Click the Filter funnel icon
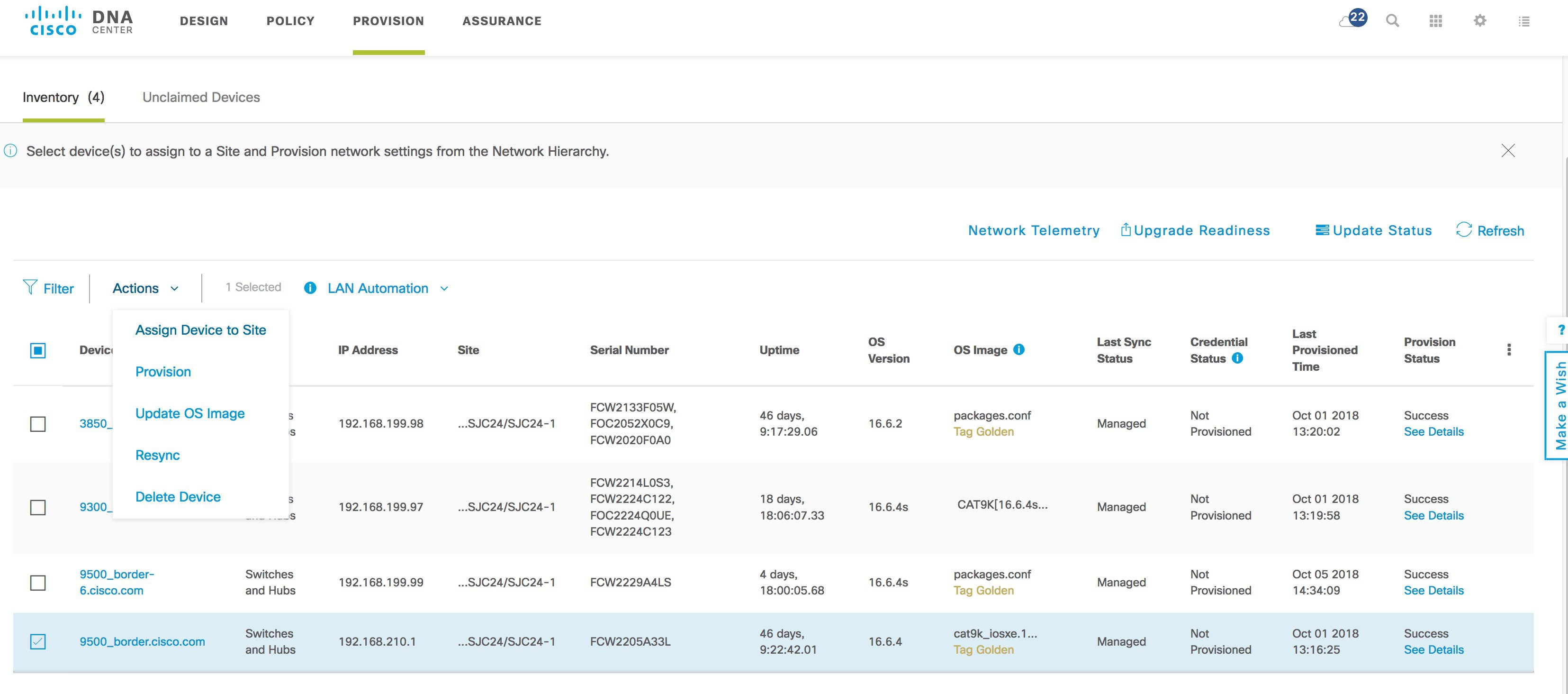The width and height of the screenshot is (1568, 694). click(x=30, y=287)
